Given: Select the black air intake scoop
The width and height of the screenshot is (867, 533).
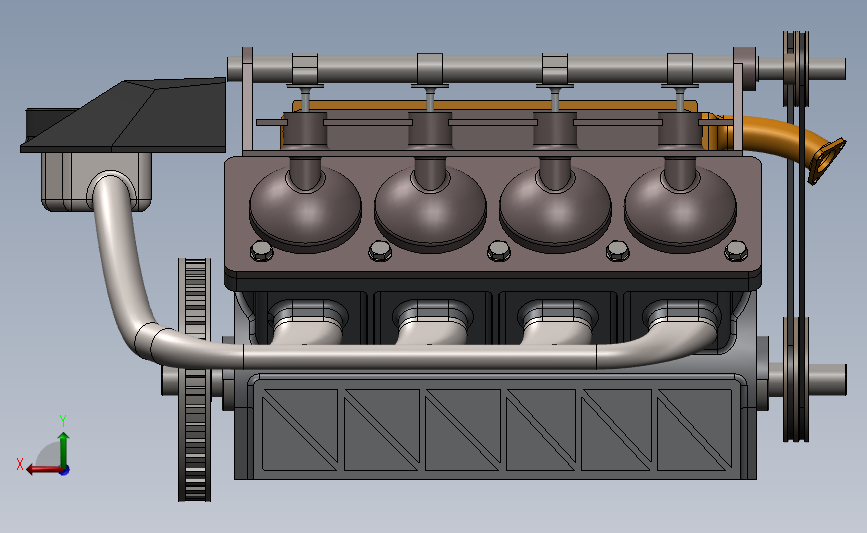Looking at the screenshot, I should point(124,116).
